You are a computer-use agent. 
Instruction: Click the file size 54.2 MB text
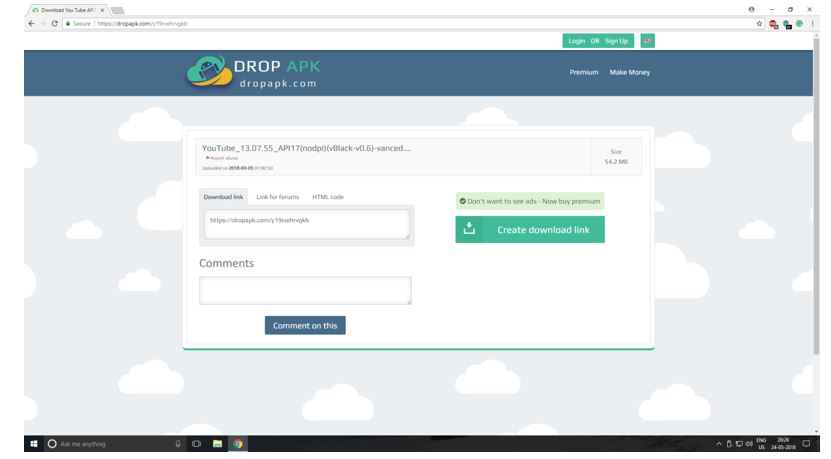pyautogui.click(x=616, y=162)
